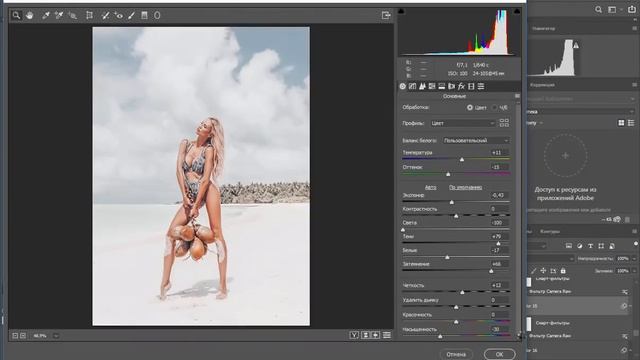Toggle shadow clipping warning in histogram
The width and height of the screenshot is (640, 360).
coord(401,11)
